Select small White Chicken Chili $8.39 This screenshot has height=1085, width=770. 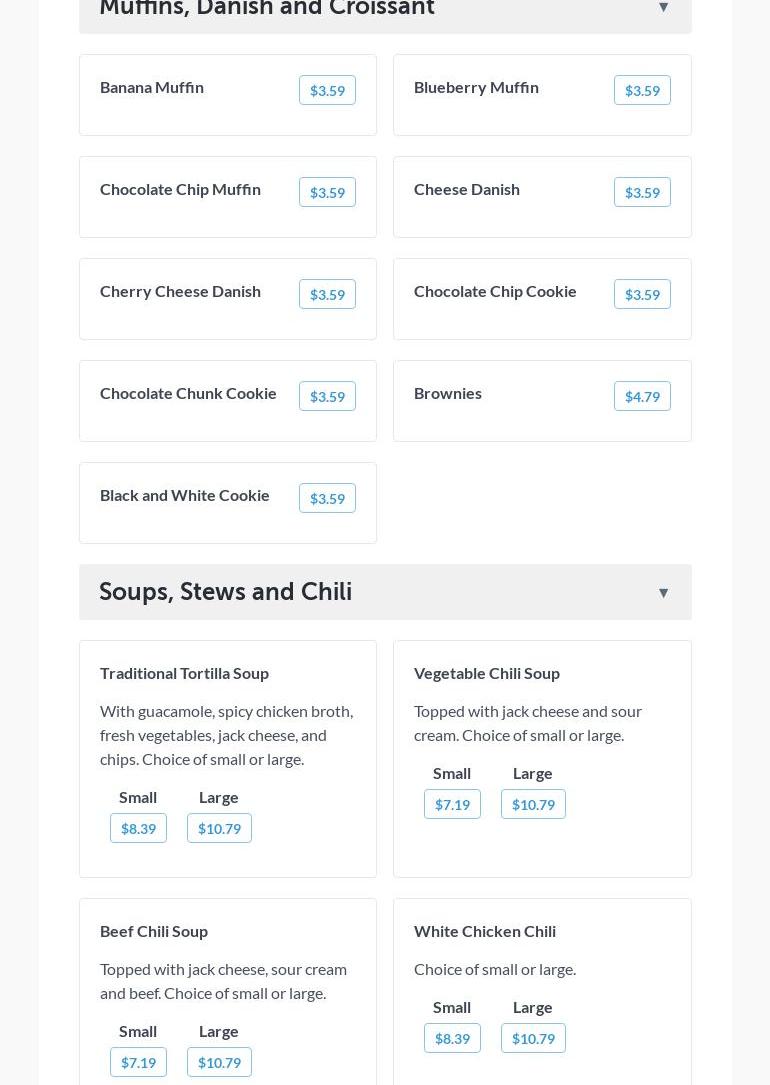point(452,1038)
